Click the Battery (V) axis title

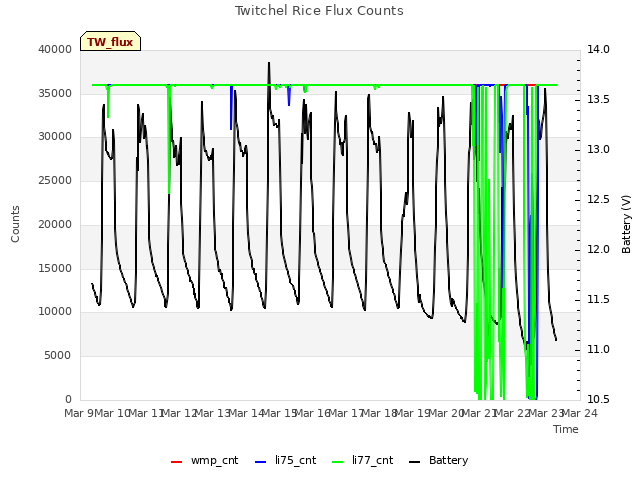coord(626,224)
